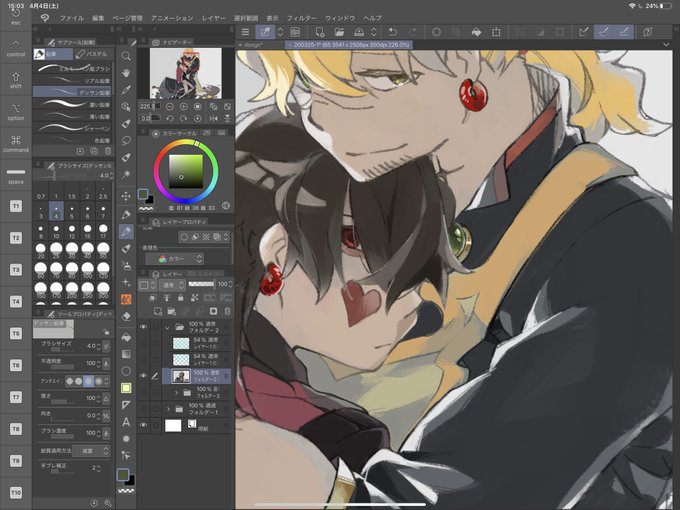Image resolution: width=680 pixels, height=510 pixels.
Task: Open the expression color カラー dropdown
Action: point(175,259)
